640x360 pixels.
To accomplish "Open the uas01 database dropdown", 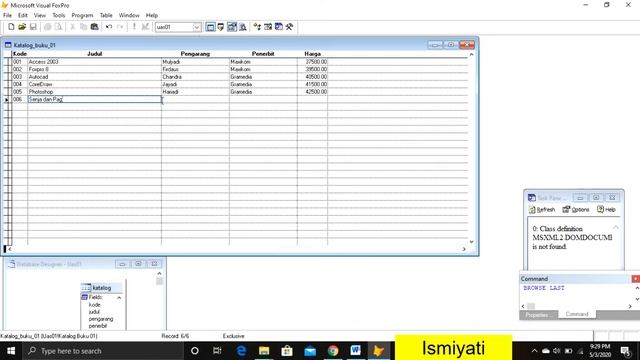I will [x=197, y=27].
